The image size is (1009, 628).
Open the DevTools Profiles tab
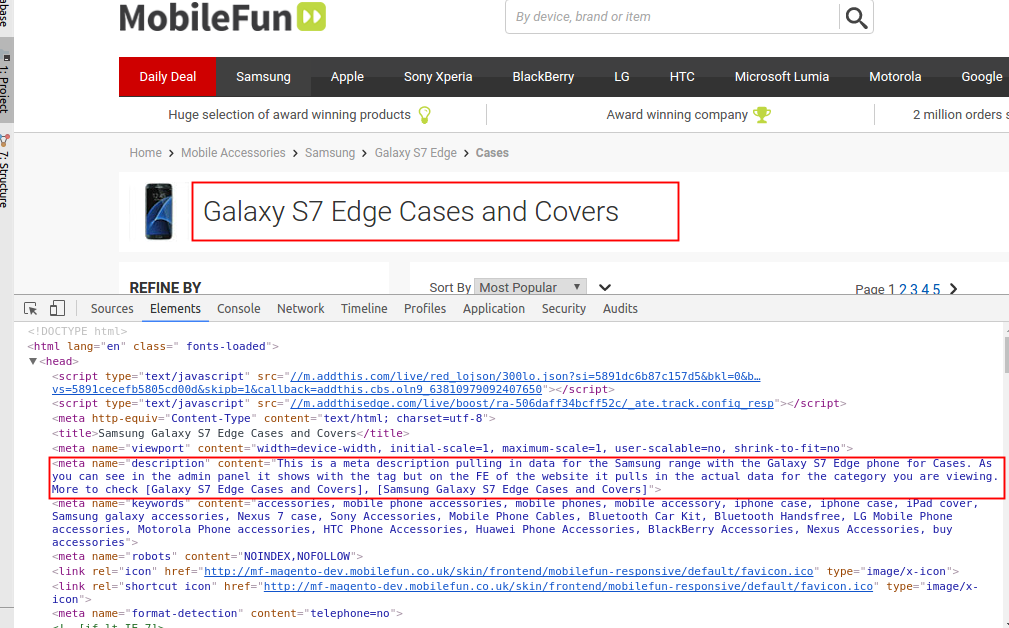click(x=425, y=309)
